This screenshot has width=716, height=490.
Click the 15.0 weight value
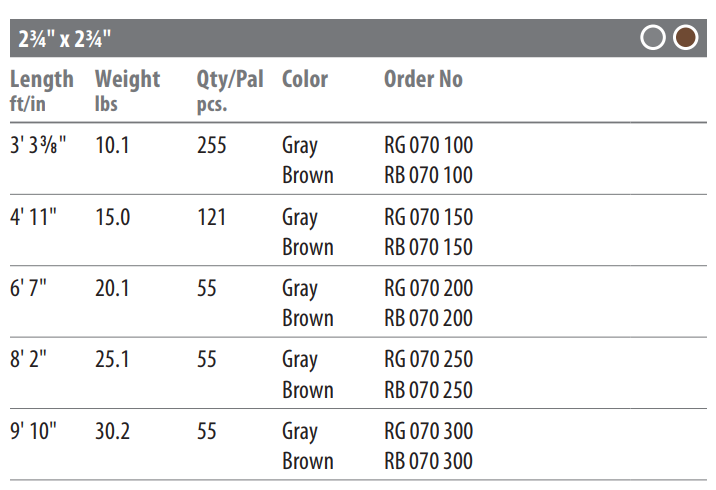pyautogui.click(x=113, y=217)
